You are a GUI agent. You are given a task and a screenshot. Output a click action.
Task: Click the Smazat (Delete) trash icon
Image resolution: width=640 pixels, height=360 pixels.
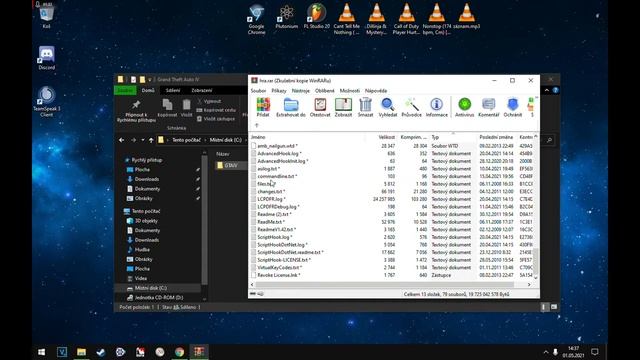tap(365, 107)
